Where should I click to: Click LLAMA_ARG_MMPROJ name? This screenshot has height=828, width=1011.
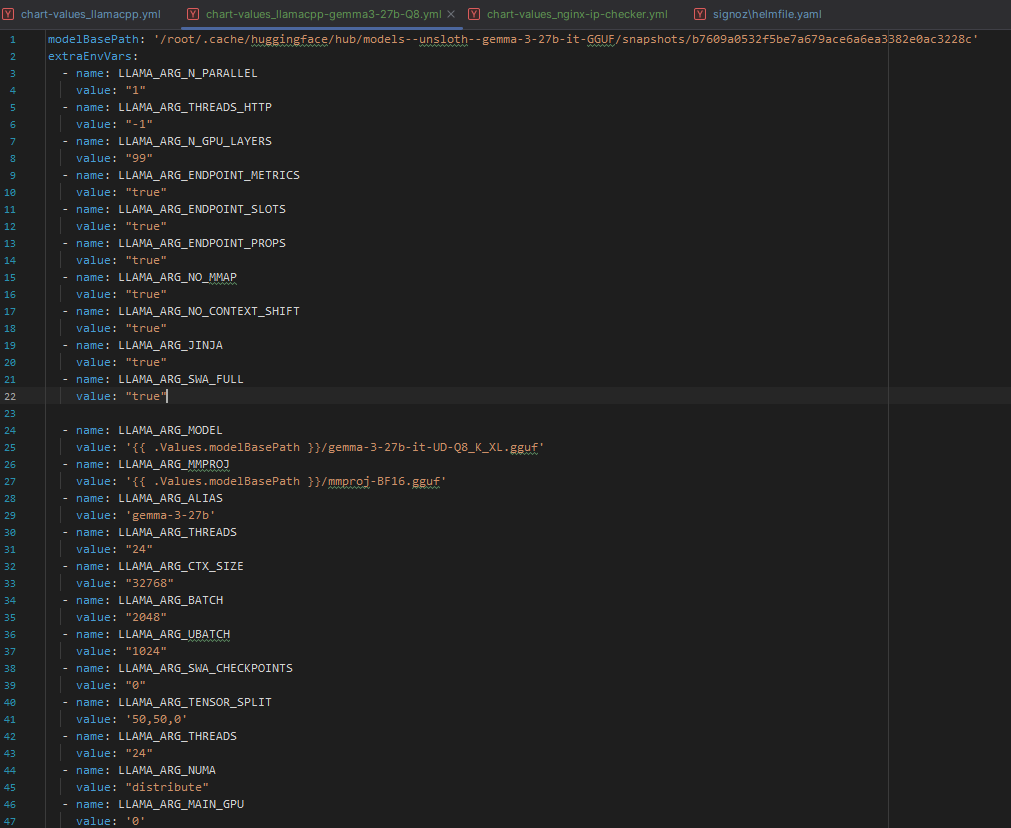[173, 464]
